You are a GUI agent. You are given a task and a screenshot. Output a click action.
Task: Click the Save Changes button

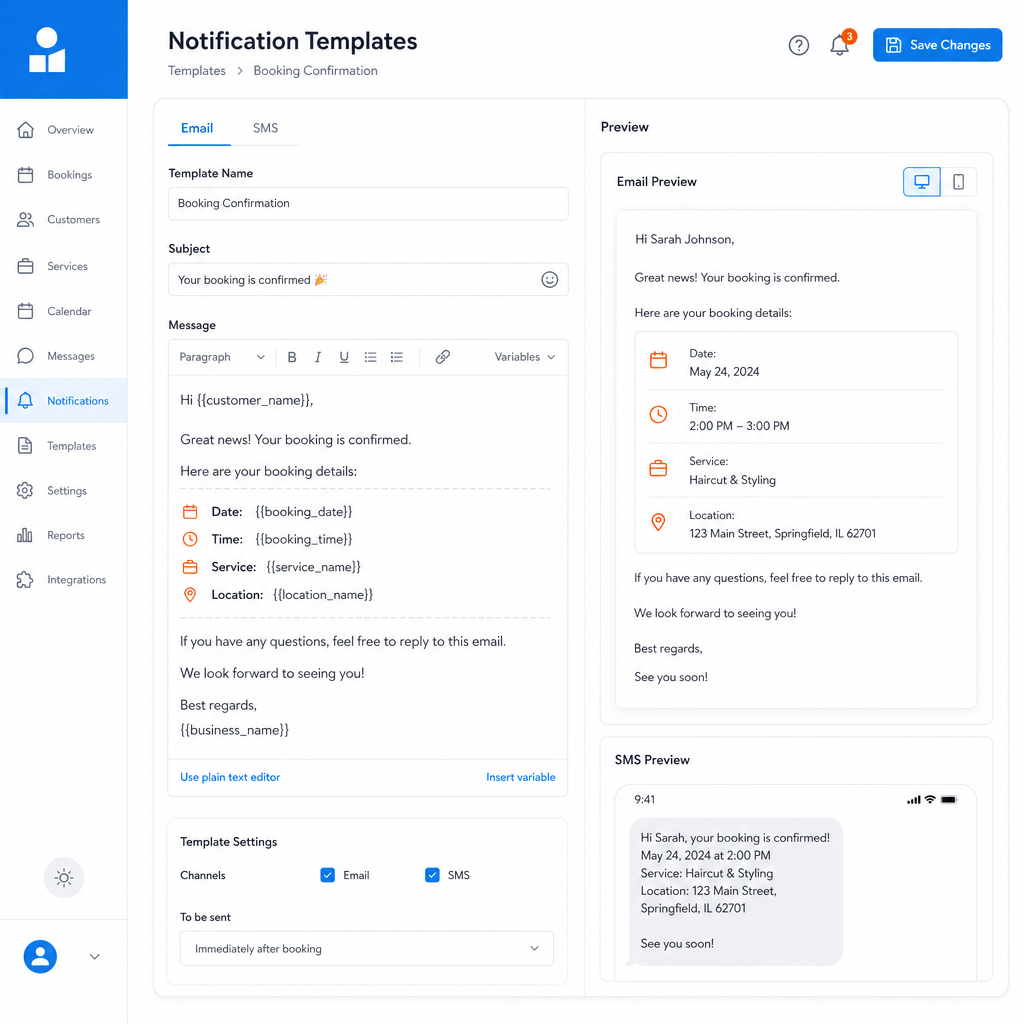pyautogui.click(x=937, y=45)
